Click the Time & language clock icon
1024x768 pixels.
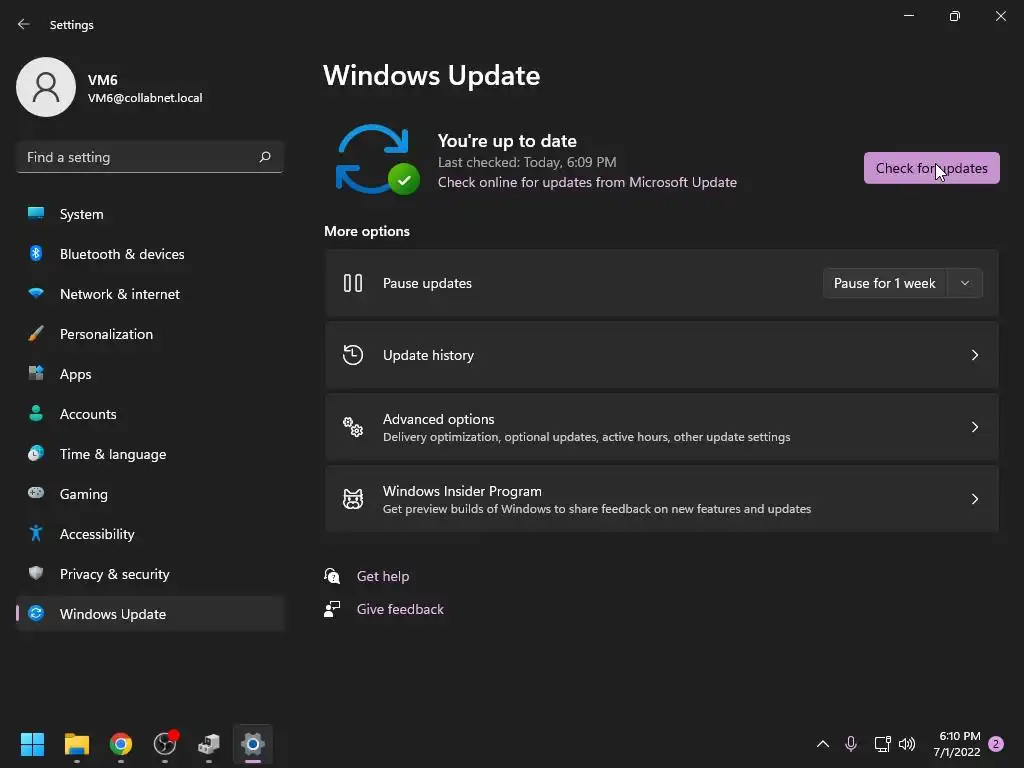36,453
